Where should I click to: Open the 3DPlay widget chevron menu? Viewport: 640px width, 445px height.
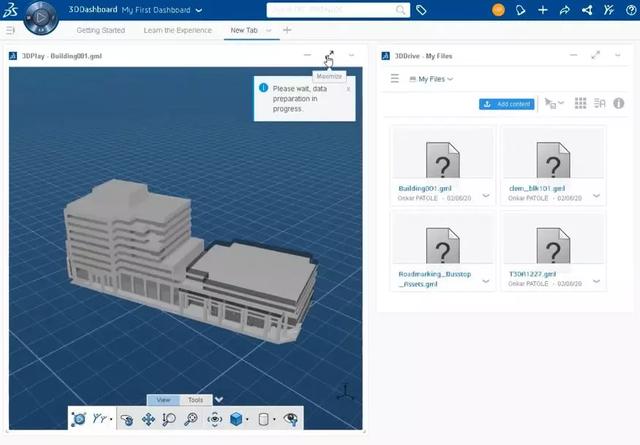[x=351, y=55]
